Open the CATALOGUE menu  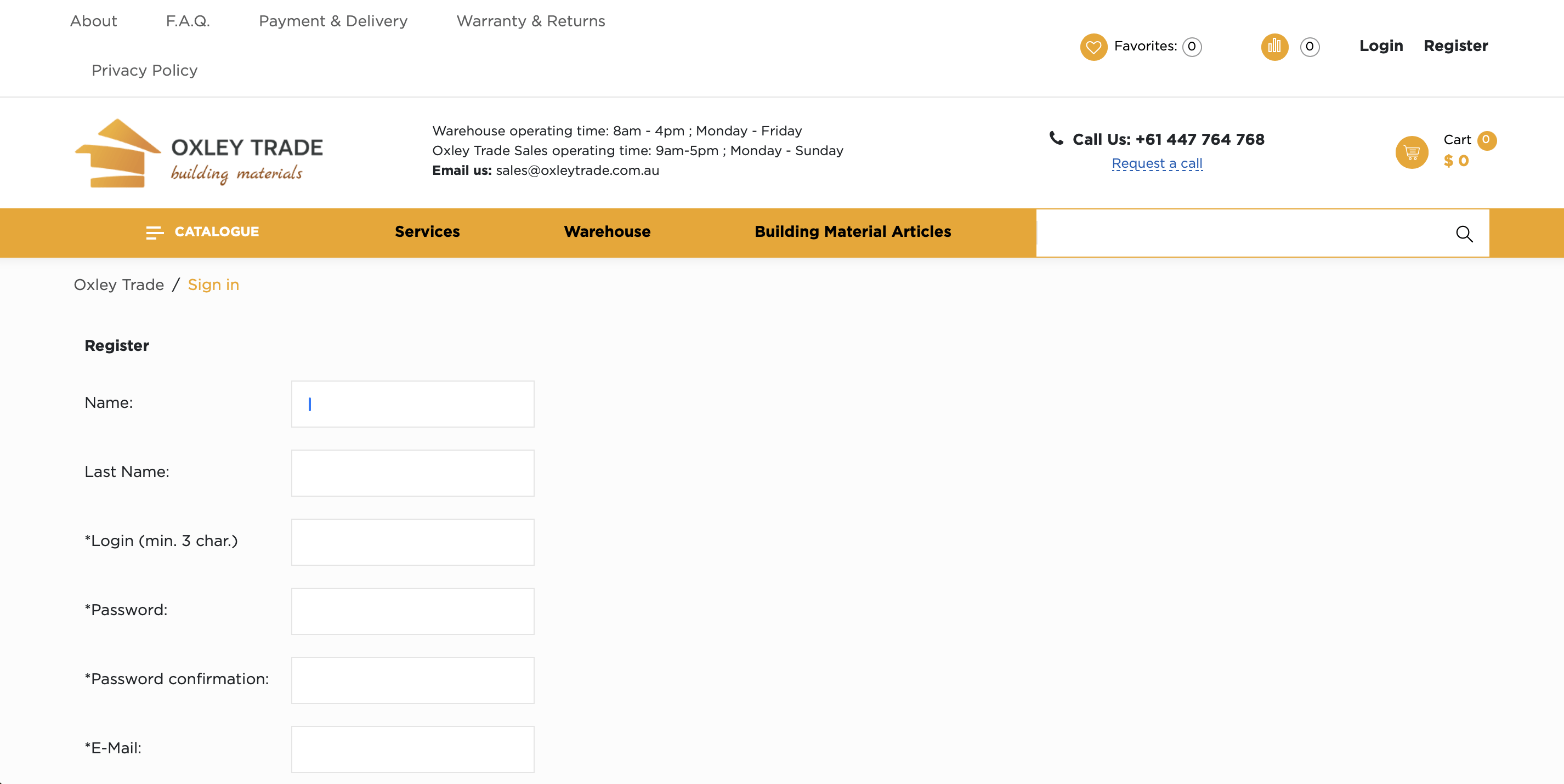click(x=216, y=232)
